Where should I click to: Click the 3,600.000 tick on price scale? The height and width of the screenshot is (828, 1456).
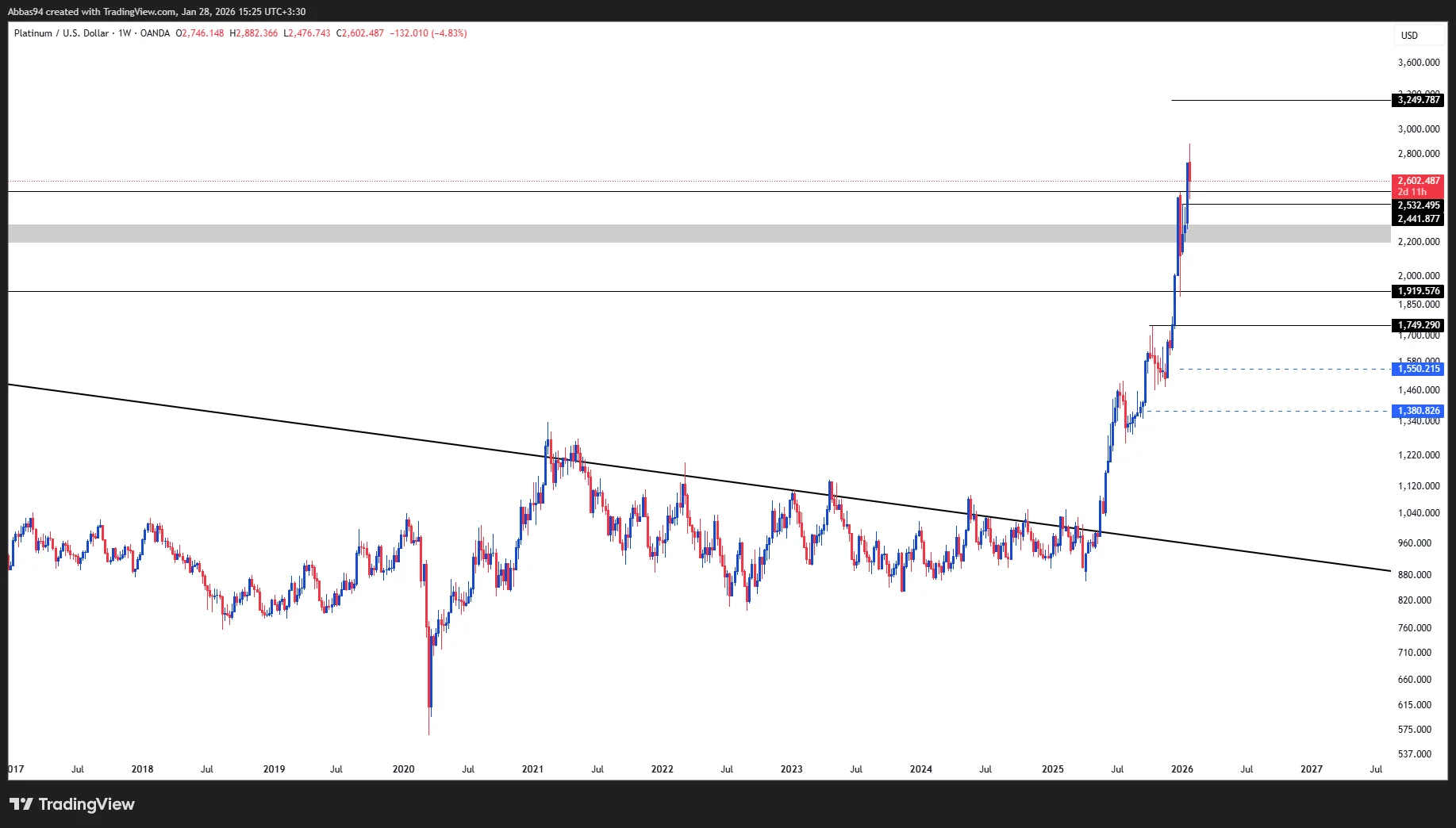pos(1418,63)
